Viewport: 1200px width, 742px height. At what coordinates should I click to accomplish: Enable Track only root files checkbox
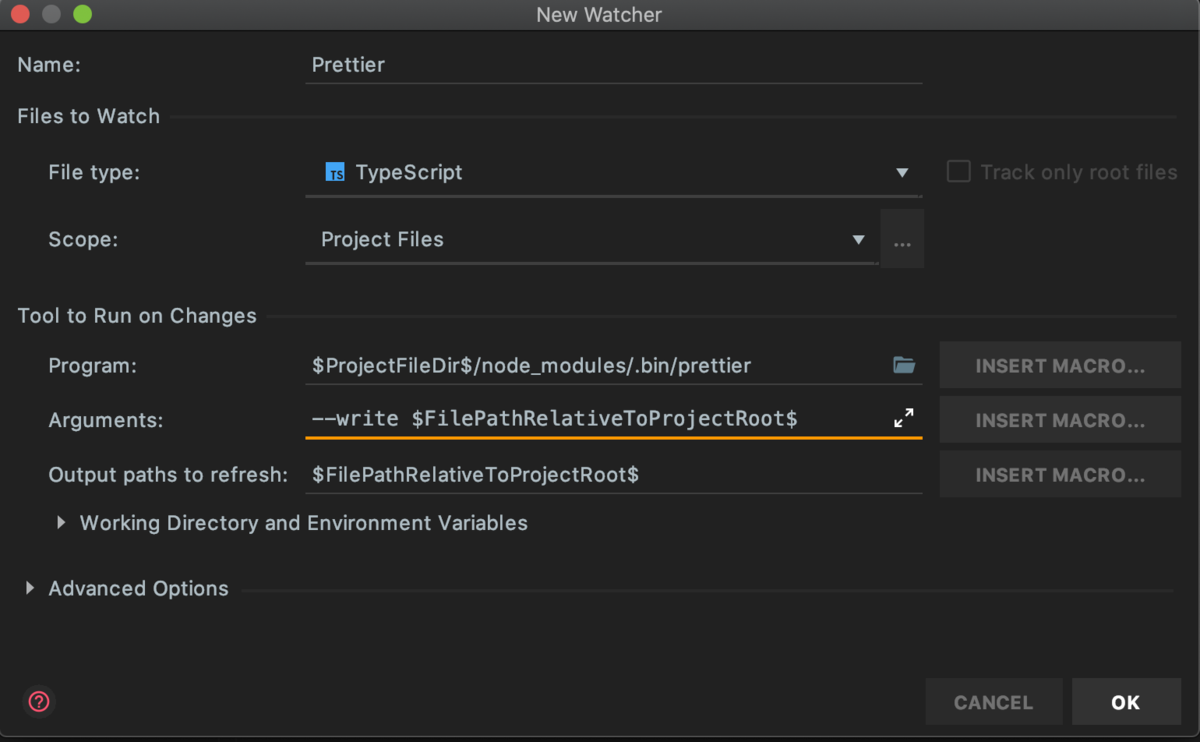click(x=958, y=172)
